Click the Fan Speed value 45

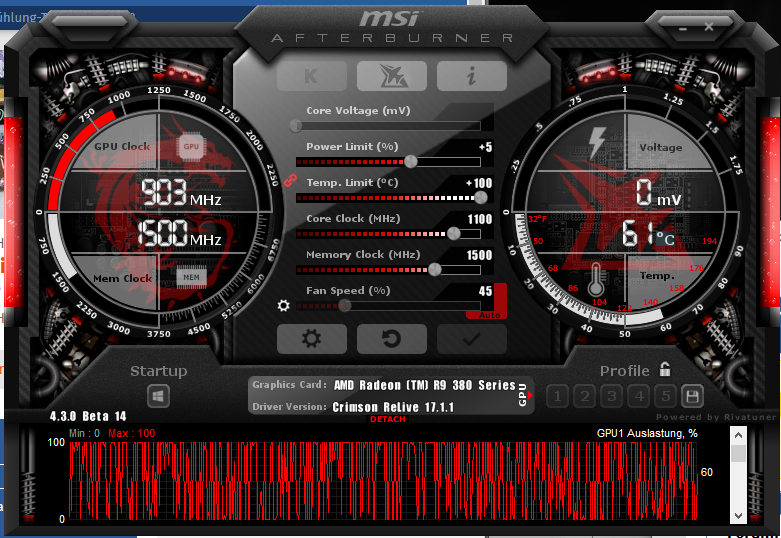tap(485, 291)
